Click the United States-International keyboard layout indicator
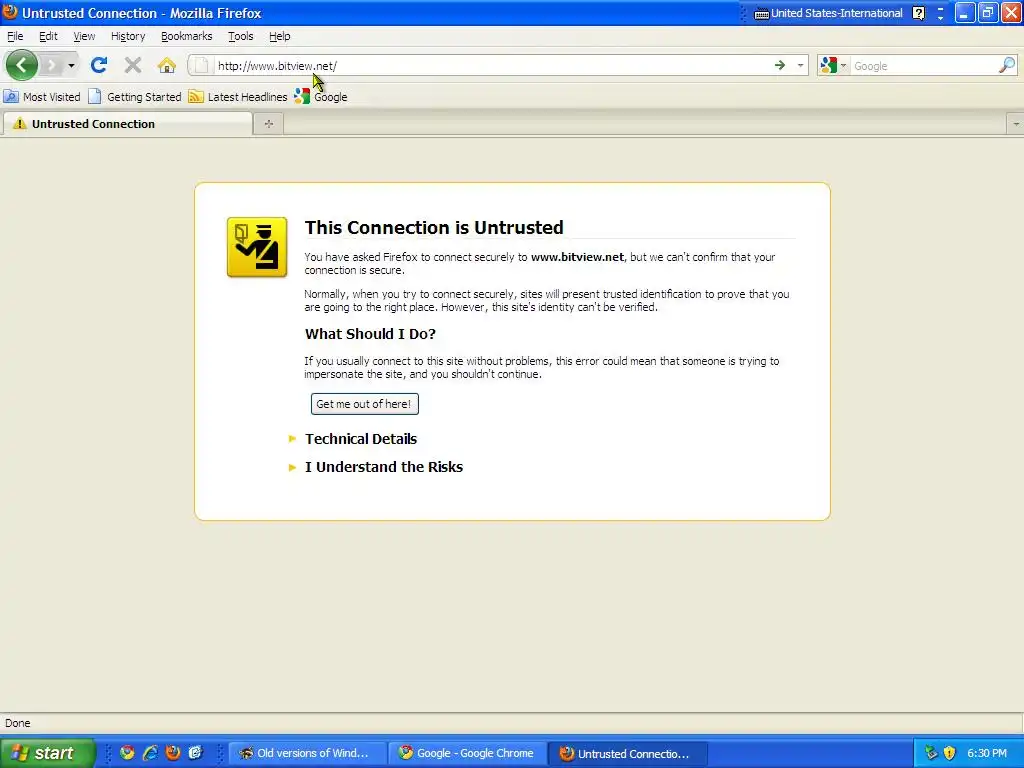 click(x=828, y=13)
